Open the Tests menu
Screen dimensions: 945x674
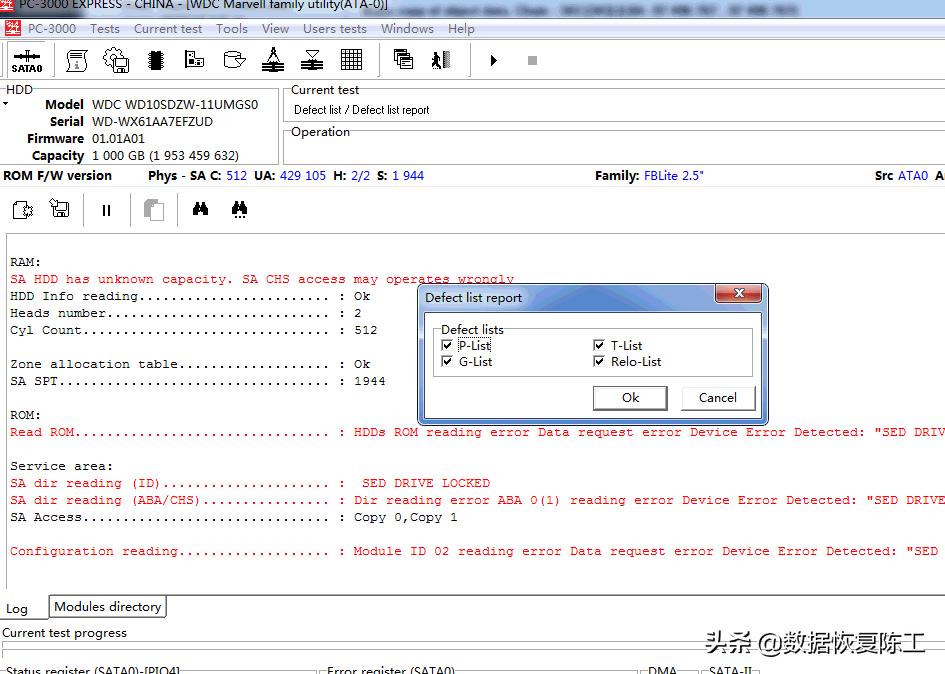(x=105, y=29)
